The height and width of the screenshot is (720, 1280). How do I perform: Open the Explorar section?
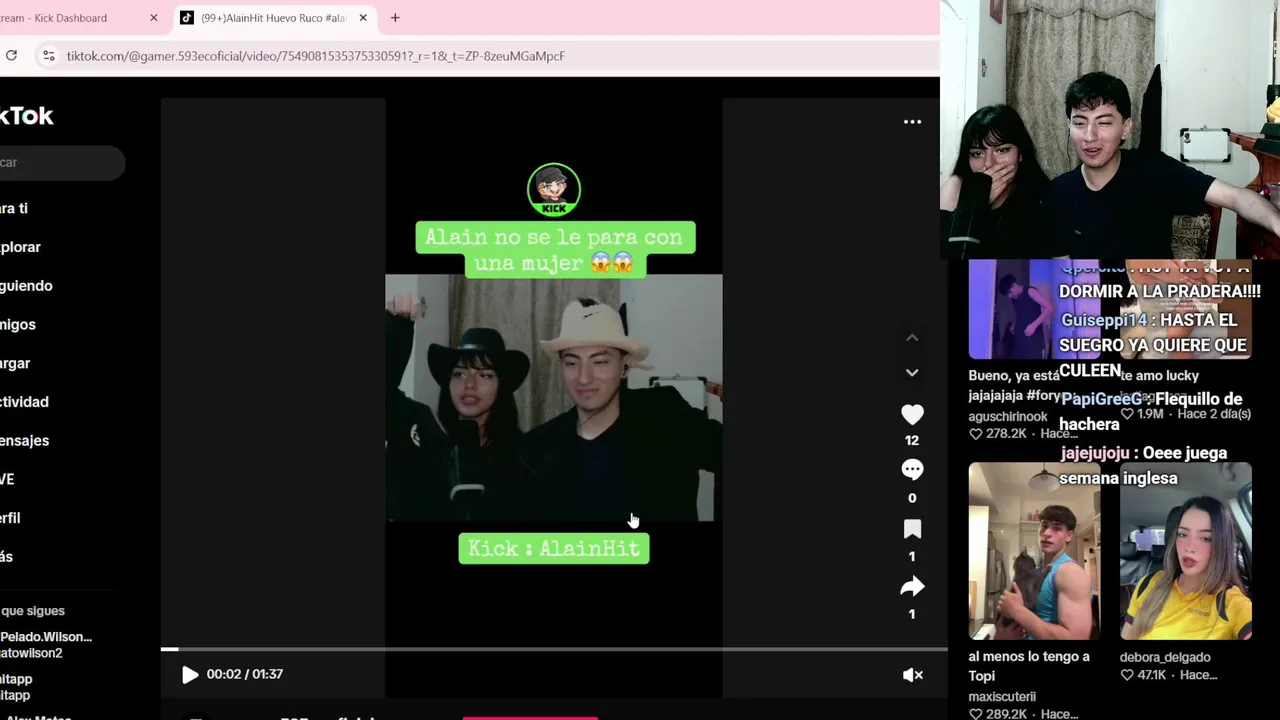tap(20, 247)
